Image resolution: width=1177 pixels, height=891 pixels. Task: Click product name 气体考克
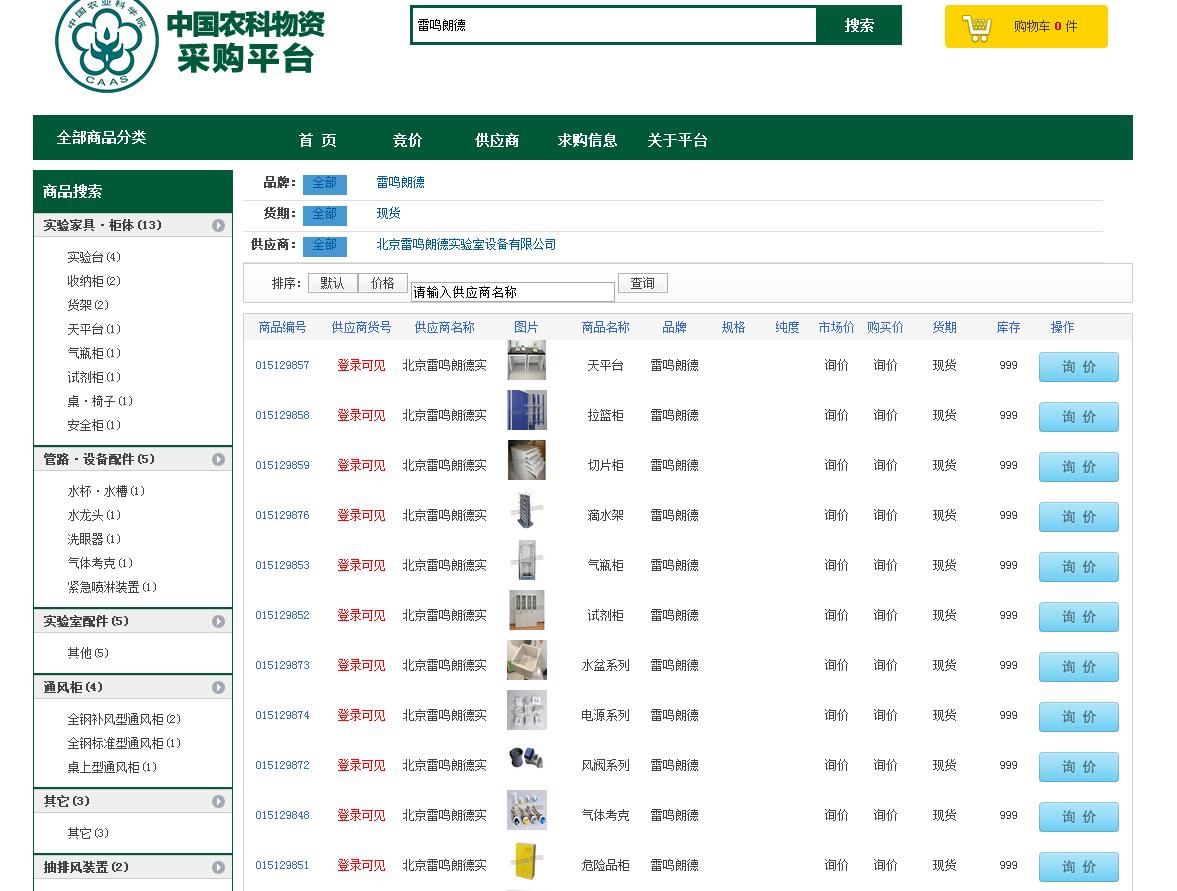click(605, 815)
